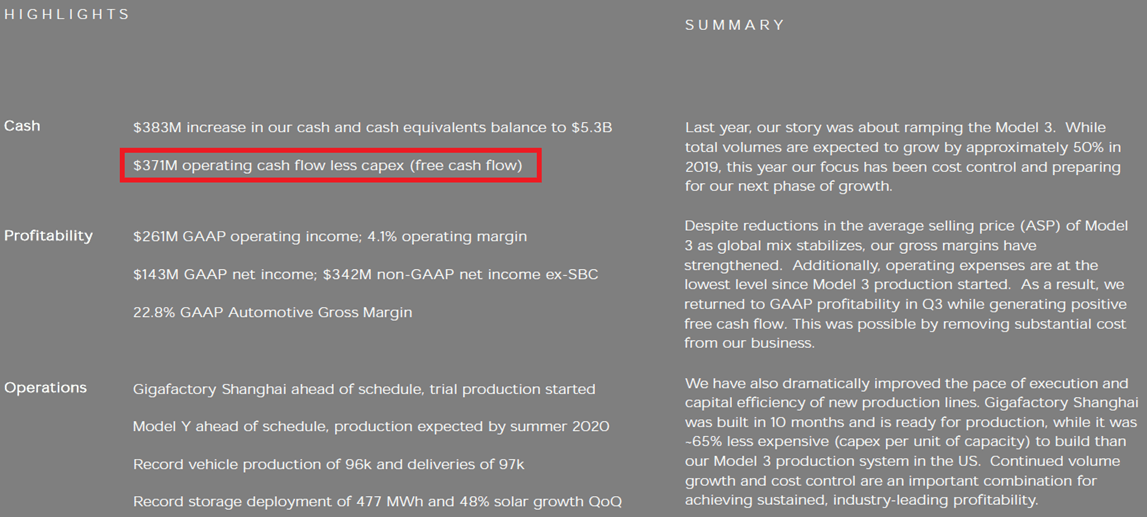Click the SUMMARY section heading

(x=735, y=25)
